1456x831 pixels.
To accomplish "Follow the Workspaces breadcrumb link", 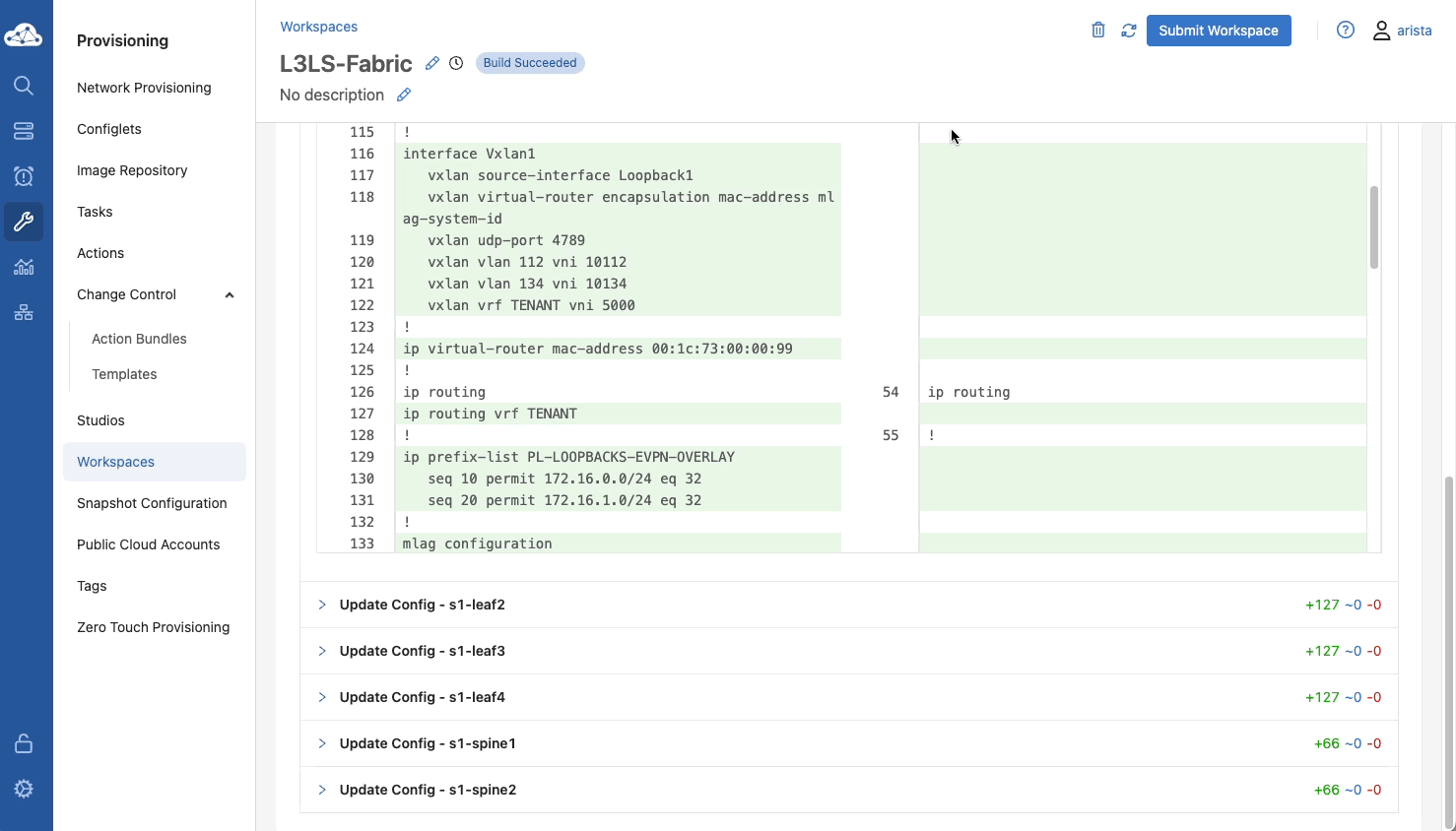I will click(318, 27).
